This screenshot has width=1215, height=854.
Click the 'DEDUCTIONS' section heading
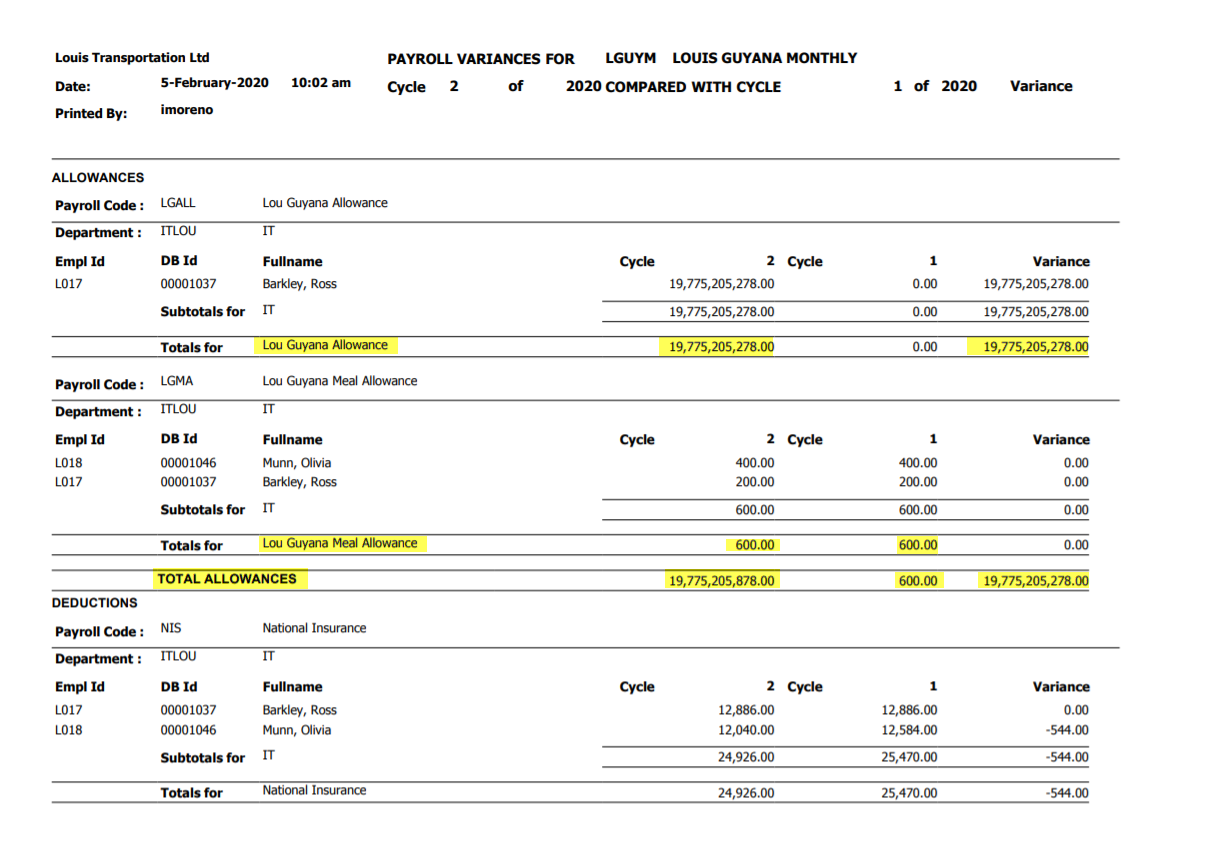point(95,603)
